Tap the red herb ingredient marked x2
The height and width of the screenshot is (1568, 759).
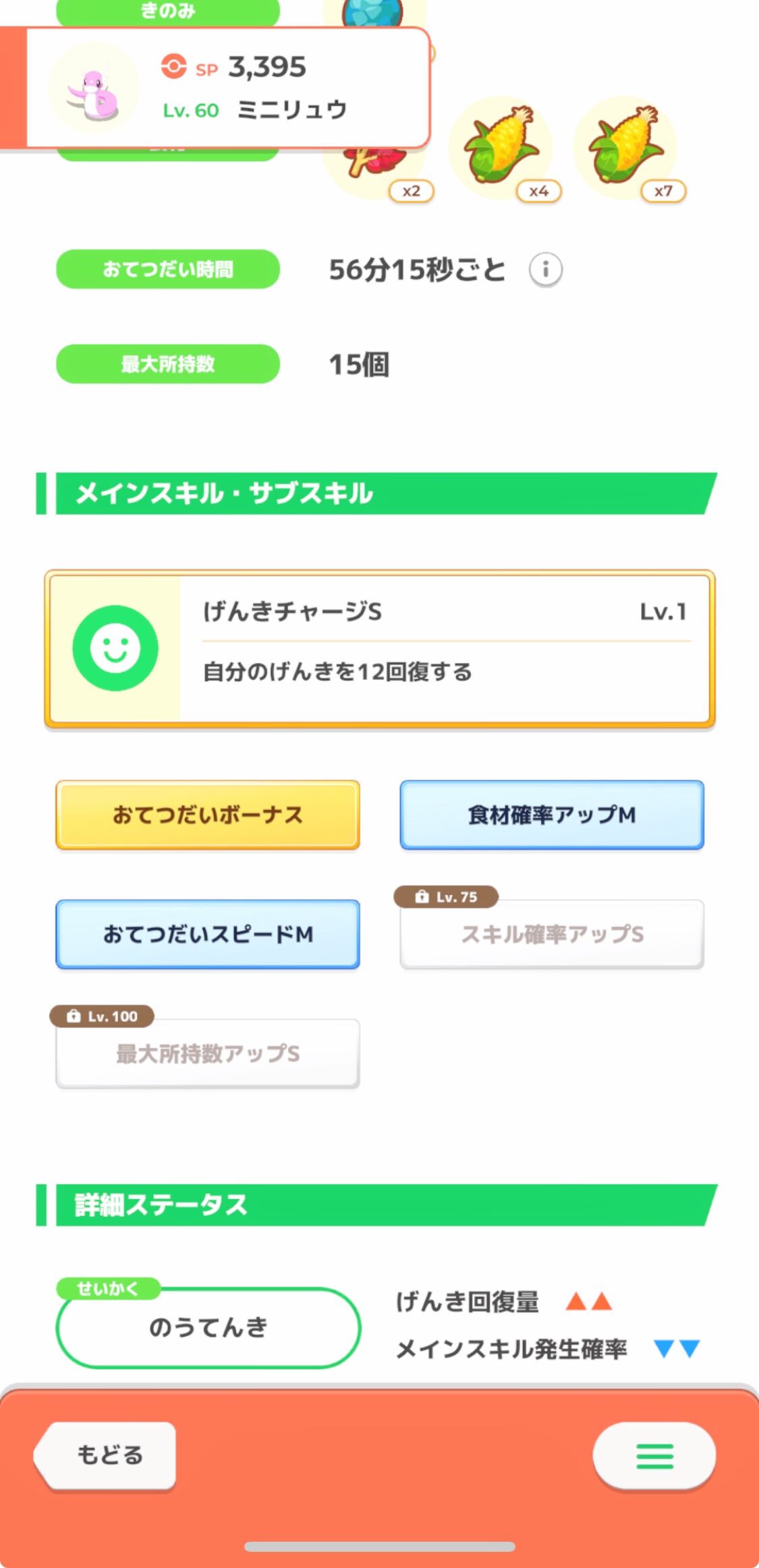point(378,165)
